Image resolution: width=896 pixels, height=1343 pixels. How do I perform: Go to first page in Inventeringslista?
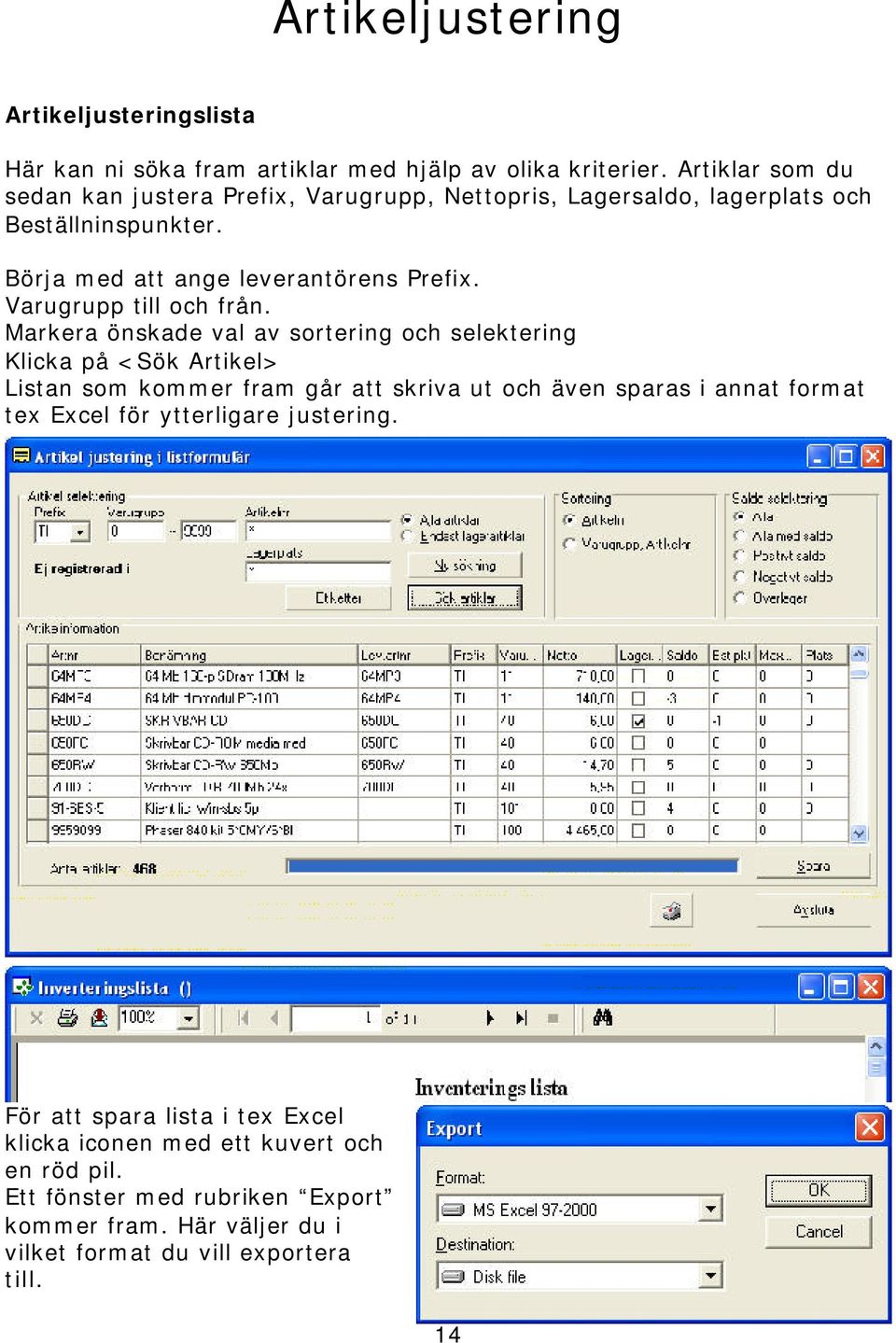tap(244, 1018)
